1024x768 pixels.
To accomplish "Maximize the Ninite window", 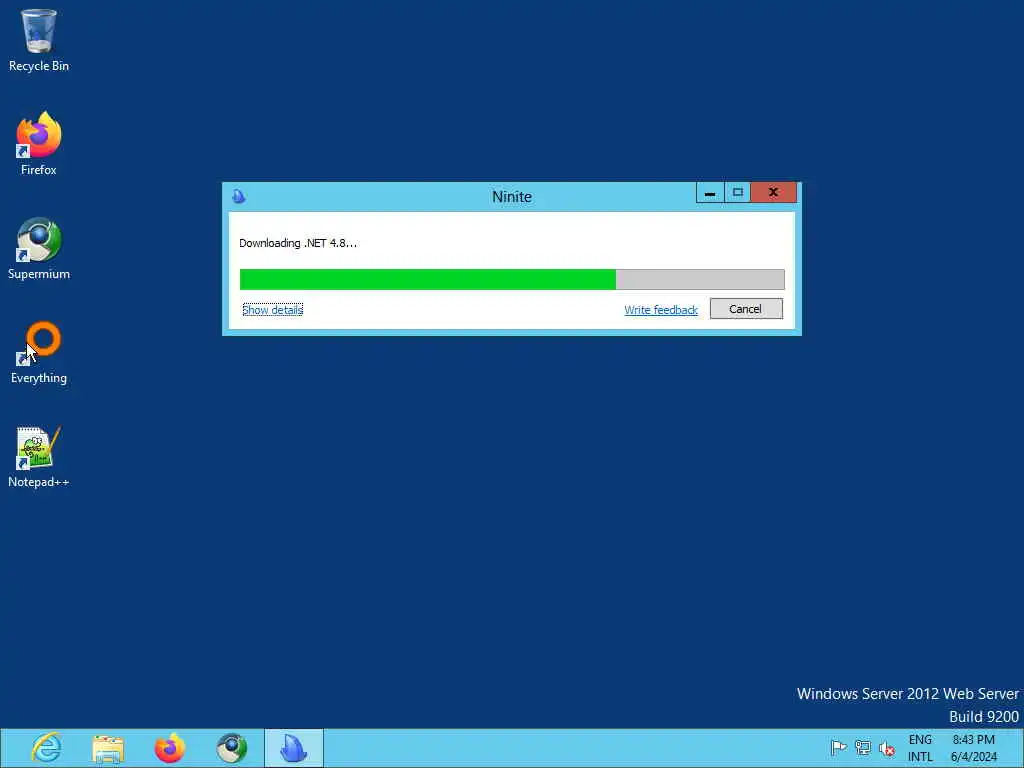I will click(x=737, y=193).
